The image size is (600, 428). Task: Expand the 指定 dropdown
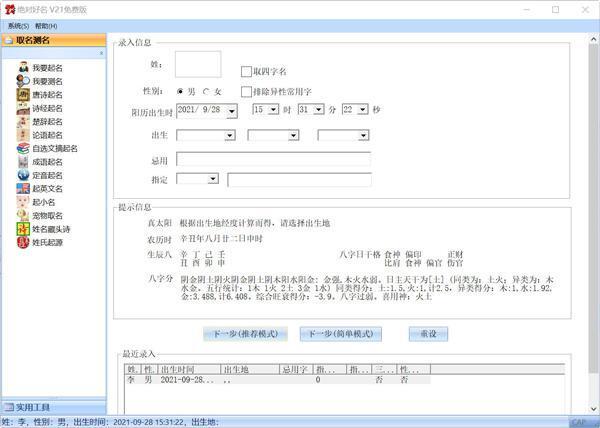pyautogui.click(x=212, y=179)
